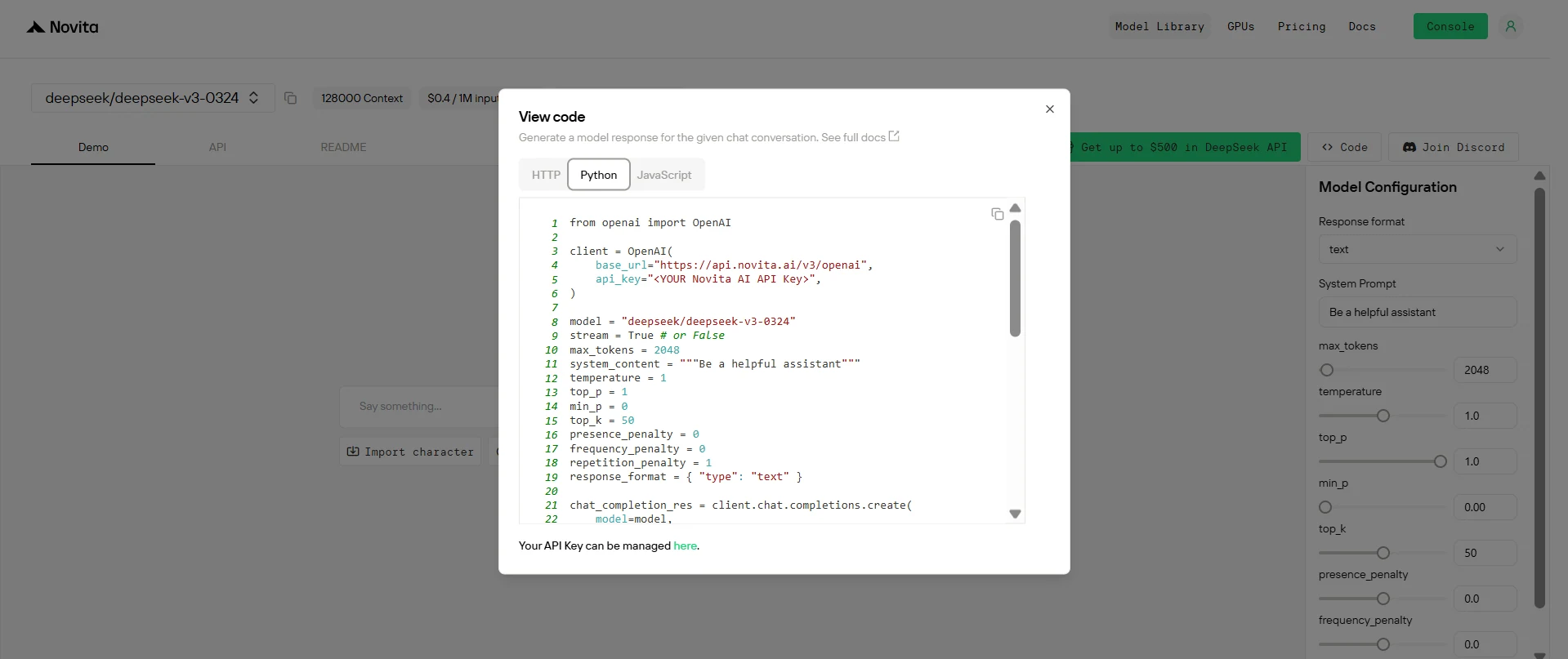Screen dimensions: 1568x659
Task: Click the presence_penalty value field
Action: coord(1485,599)
